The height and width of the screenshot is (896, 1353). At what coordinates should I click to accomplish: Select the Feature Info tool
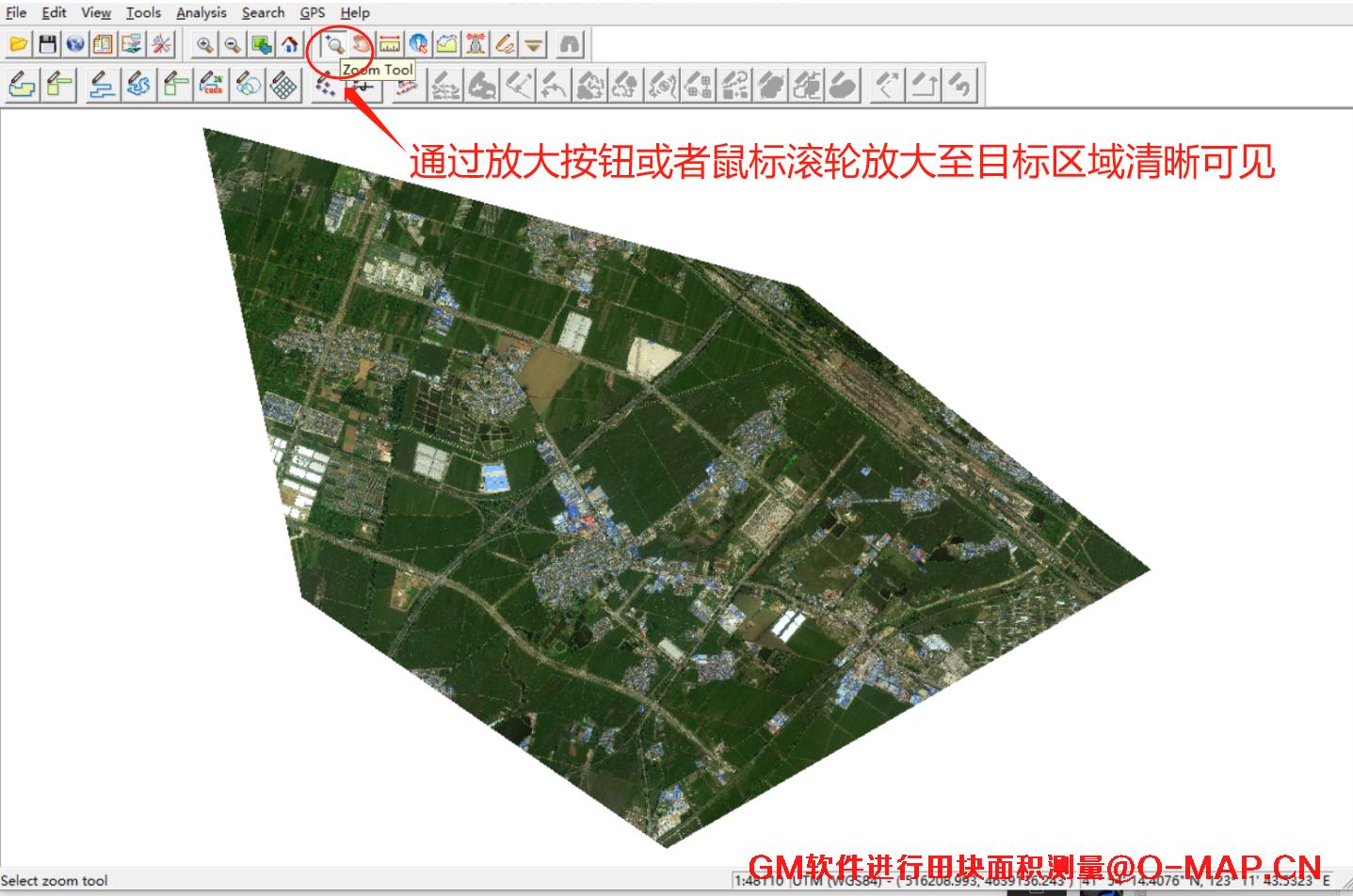418,44
